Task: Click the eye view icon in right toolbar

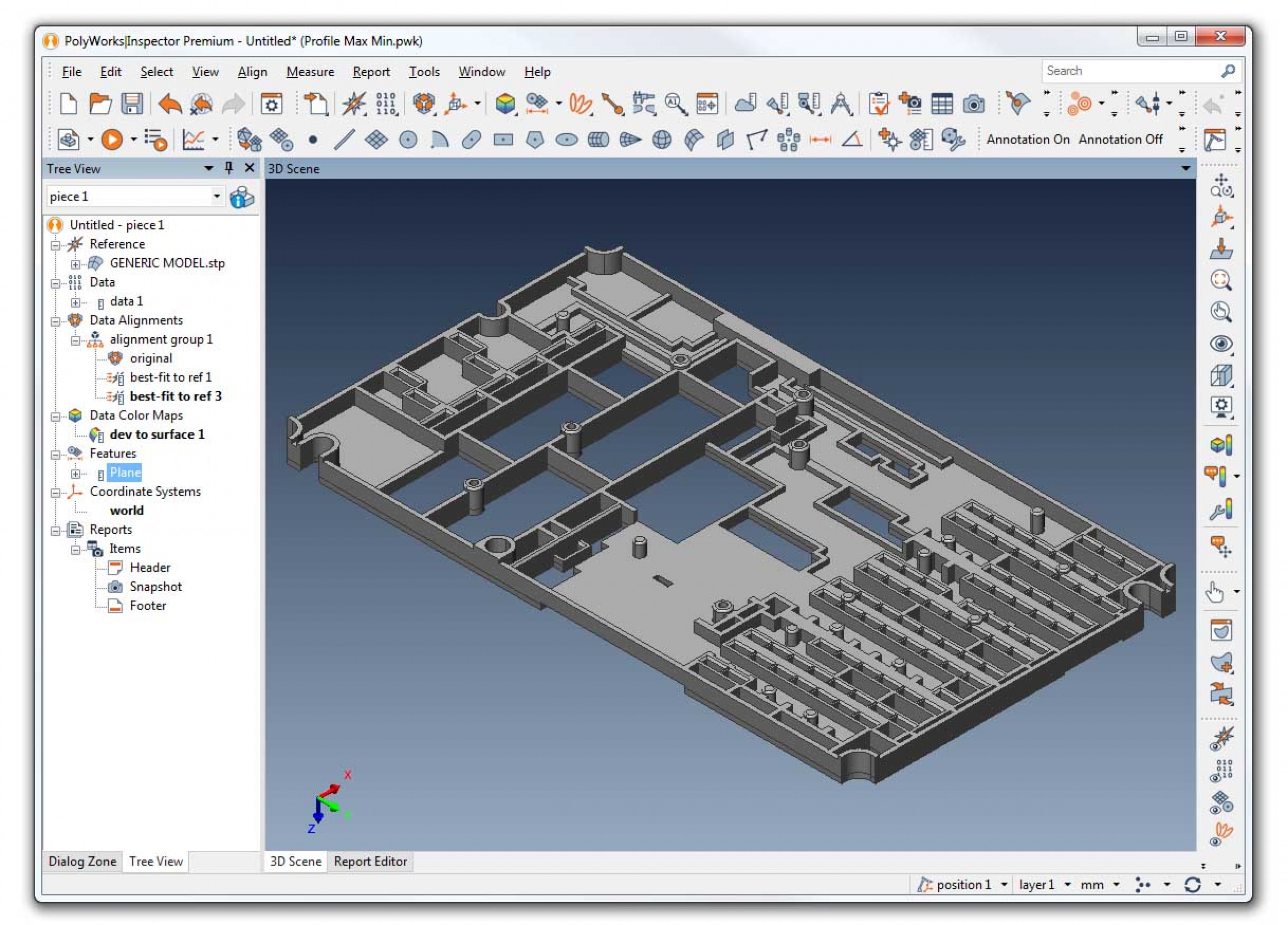Action: click(1221, 344)
